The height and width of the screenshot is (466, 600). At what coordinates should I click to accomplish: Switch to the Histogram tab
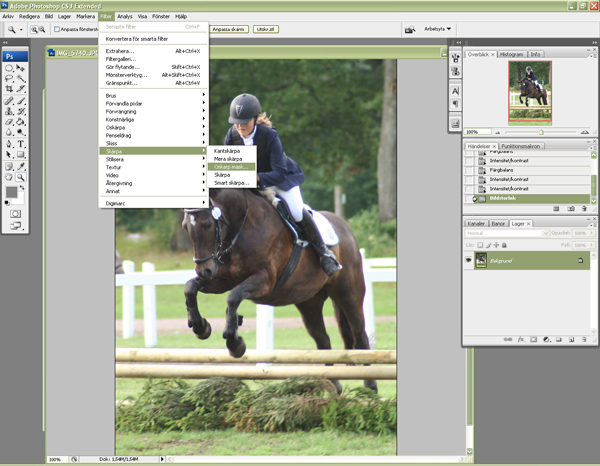(511, 54)
